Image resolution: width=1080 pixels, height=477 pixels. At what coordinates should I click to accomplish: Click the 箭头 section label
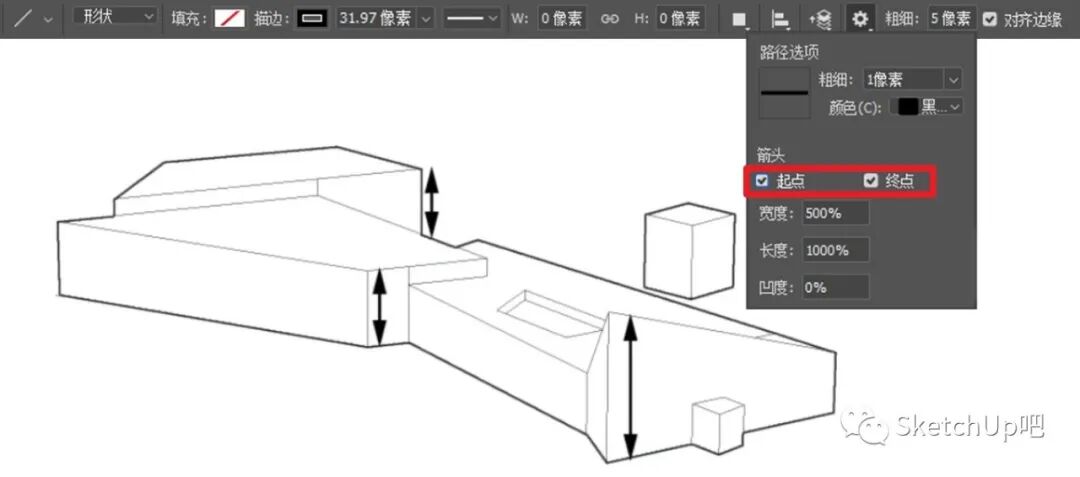click(x=770, y=156)
